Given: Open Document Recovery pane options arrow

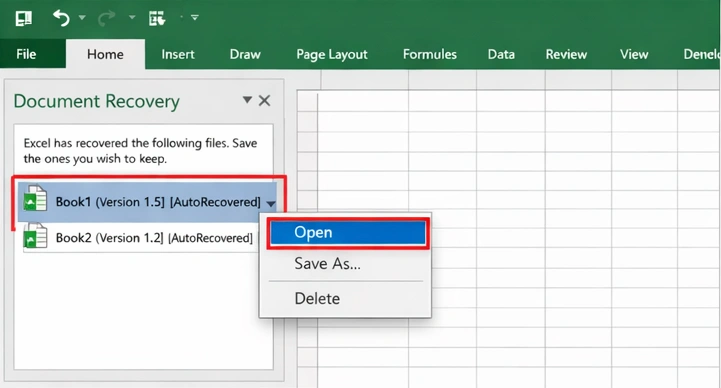Looking at the screenshot, I should (x=247, y=100).
